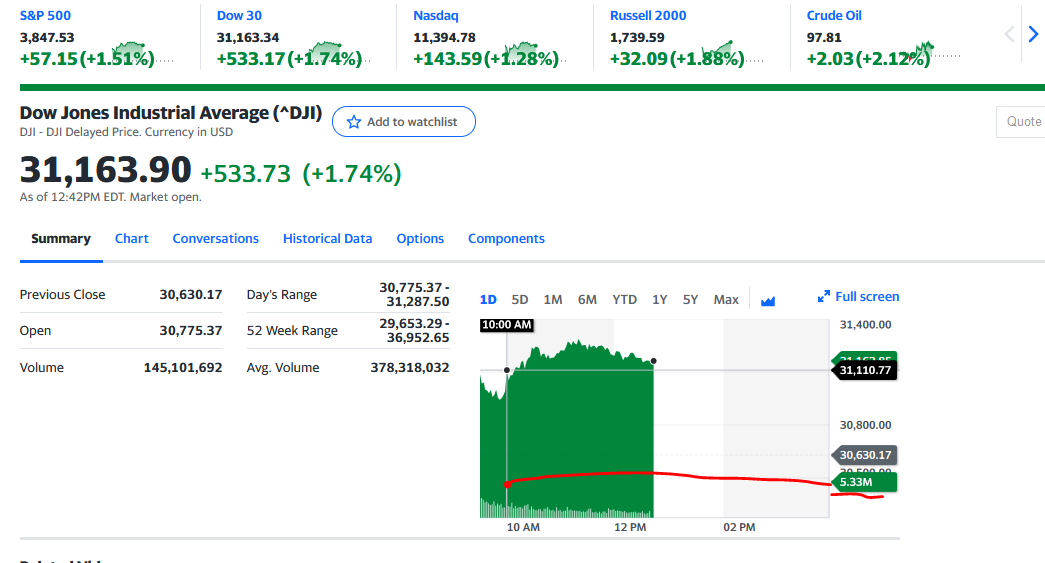Click the Volume value 145,101,692
The image size is (1045, 563).
click(183, 368)
